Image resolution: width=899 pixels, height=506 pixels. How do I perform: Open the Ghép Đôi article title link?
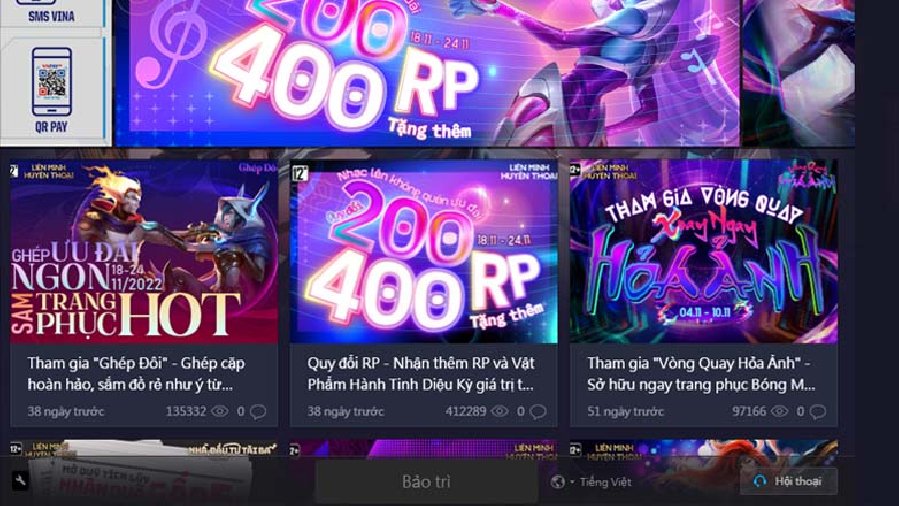coord(136,374)
